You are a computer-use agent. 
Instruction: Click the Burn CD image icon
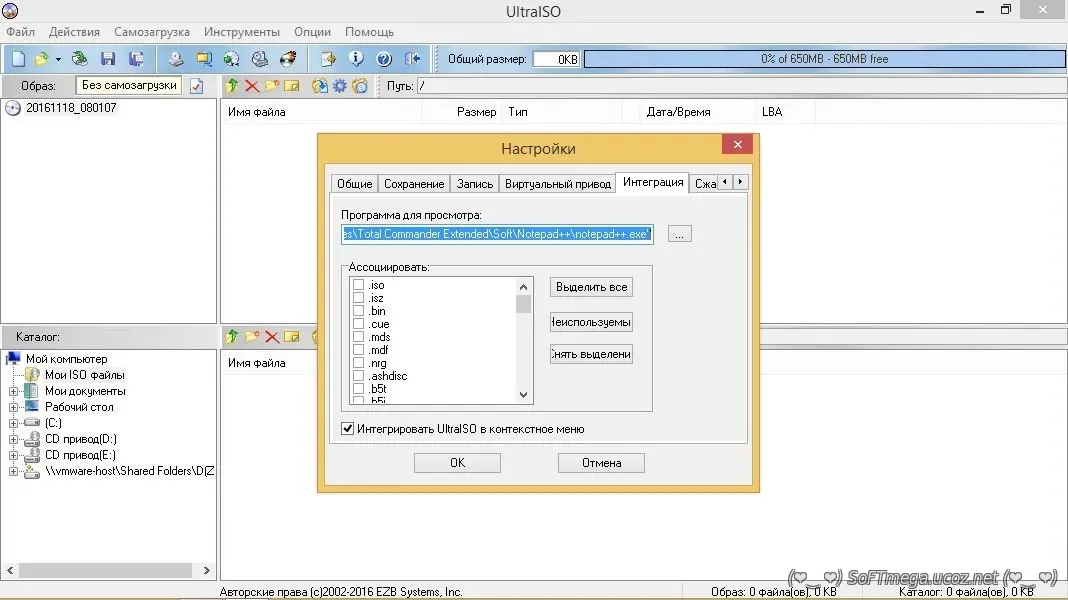tap(288, 59)
